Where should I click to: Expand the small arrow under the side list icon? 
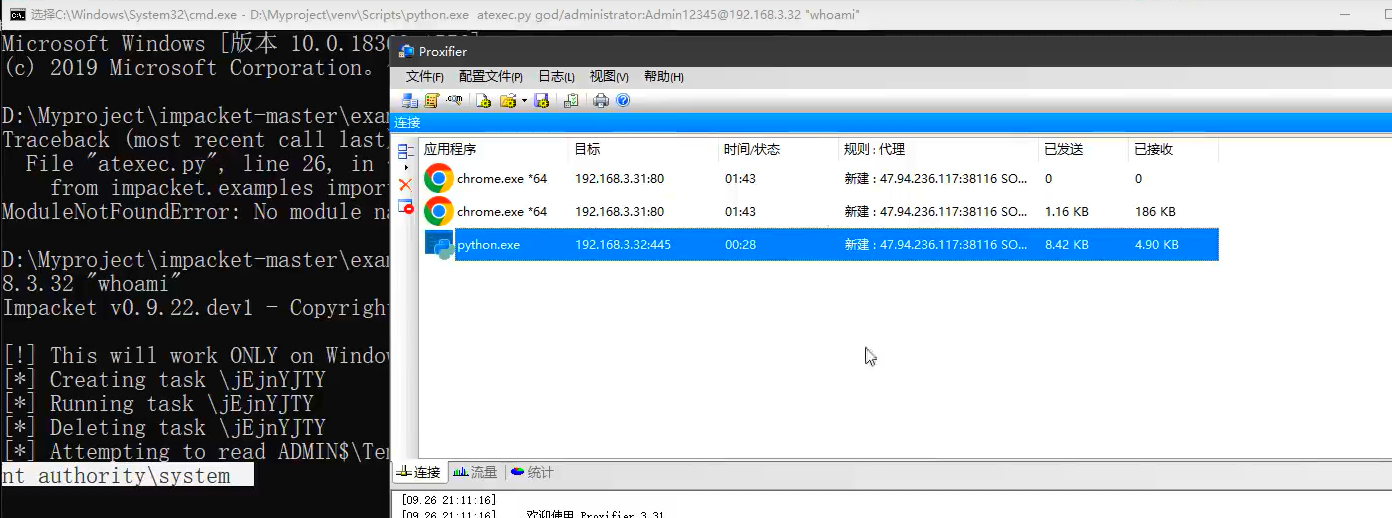pos(405,167)
